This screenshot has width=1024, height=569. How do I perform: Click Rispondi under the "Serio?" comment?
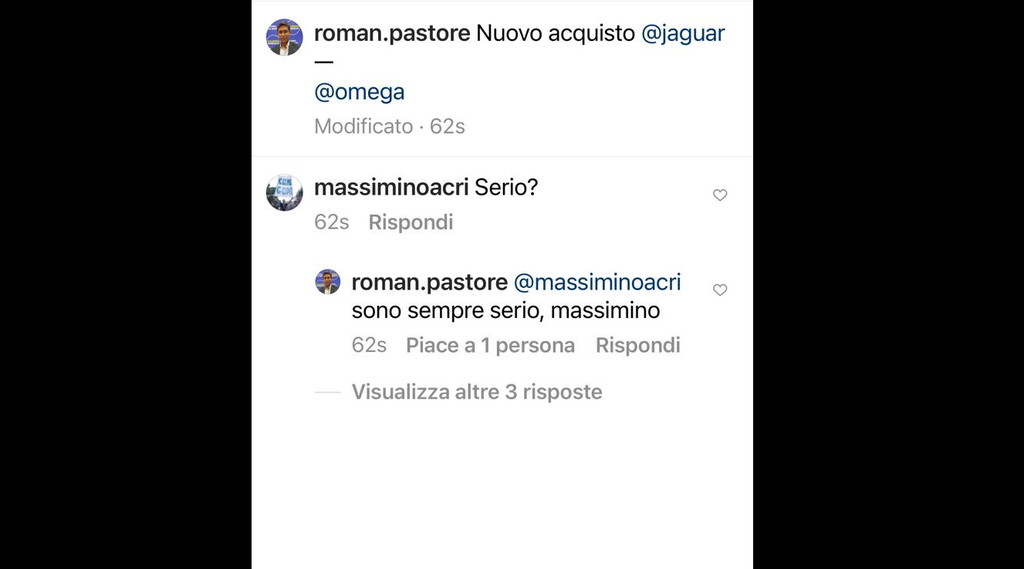(x=410, y=222)
